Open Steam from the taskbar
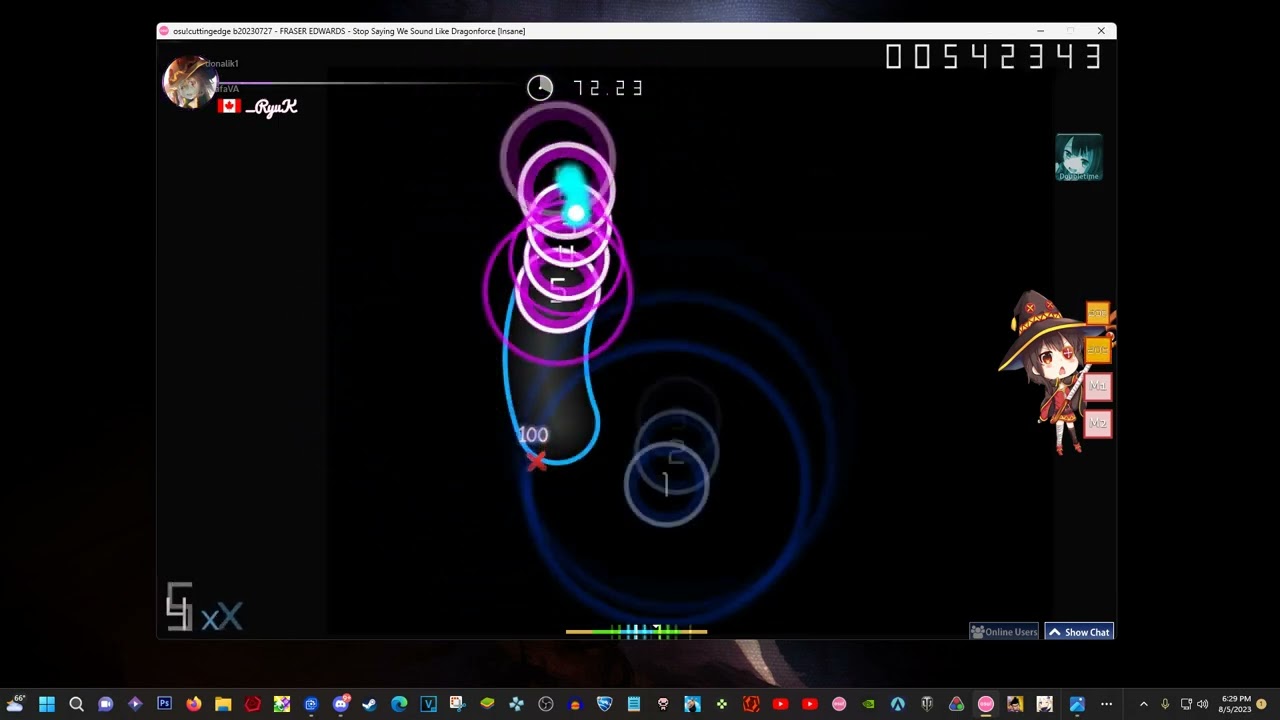This screenshot has width=1280, height=720. 370,704
